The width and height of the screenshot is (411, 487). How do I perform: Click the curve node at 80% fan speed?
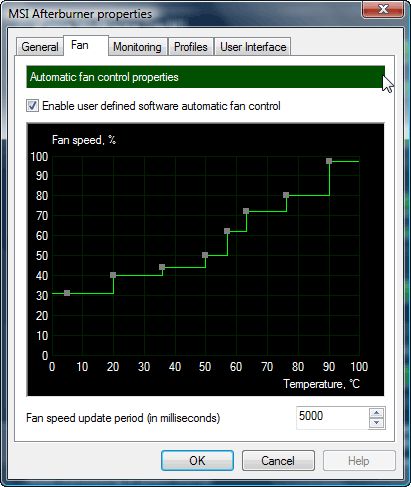coord(286,195)
